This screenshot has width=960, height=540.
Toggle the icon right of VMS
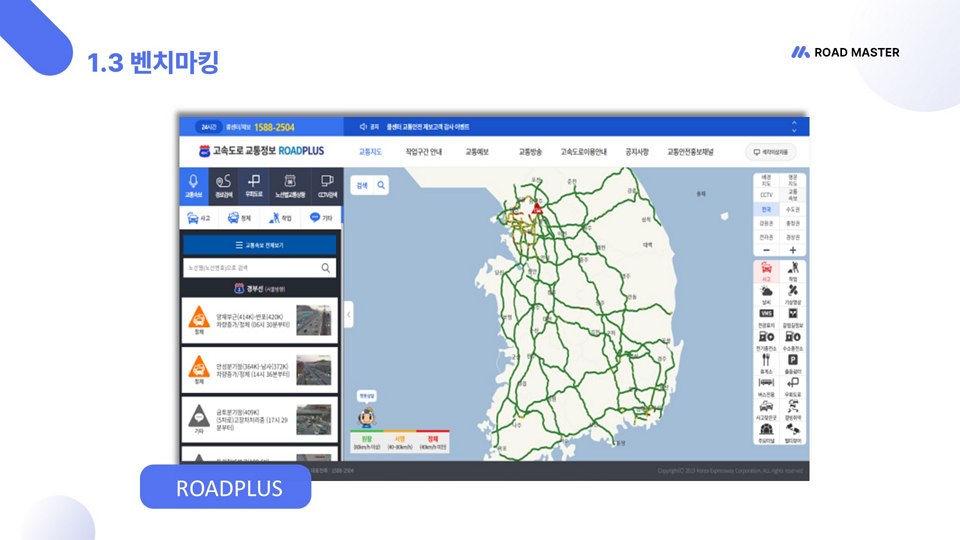pos(792,317)
